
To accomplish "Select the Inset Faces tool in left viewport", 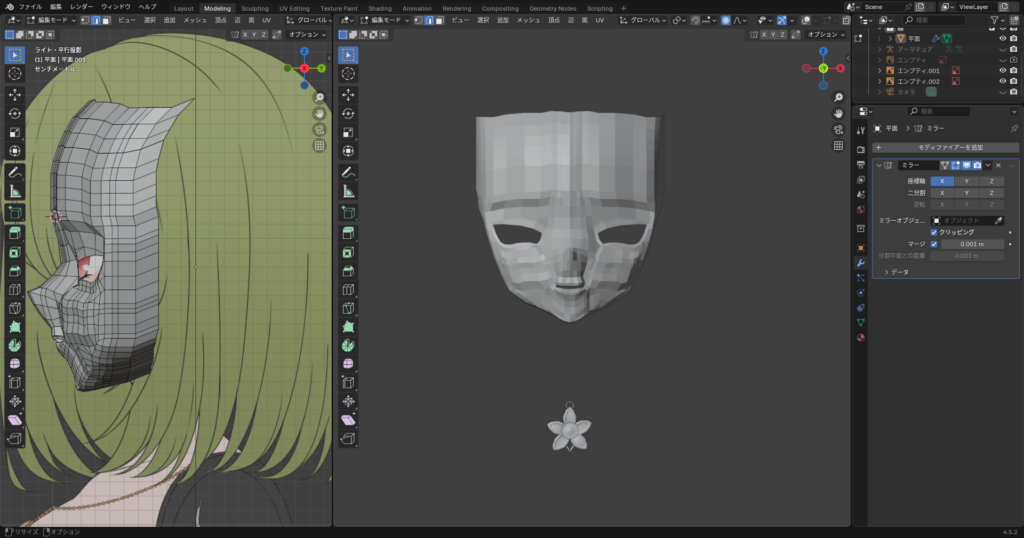I will pos(15,252).
